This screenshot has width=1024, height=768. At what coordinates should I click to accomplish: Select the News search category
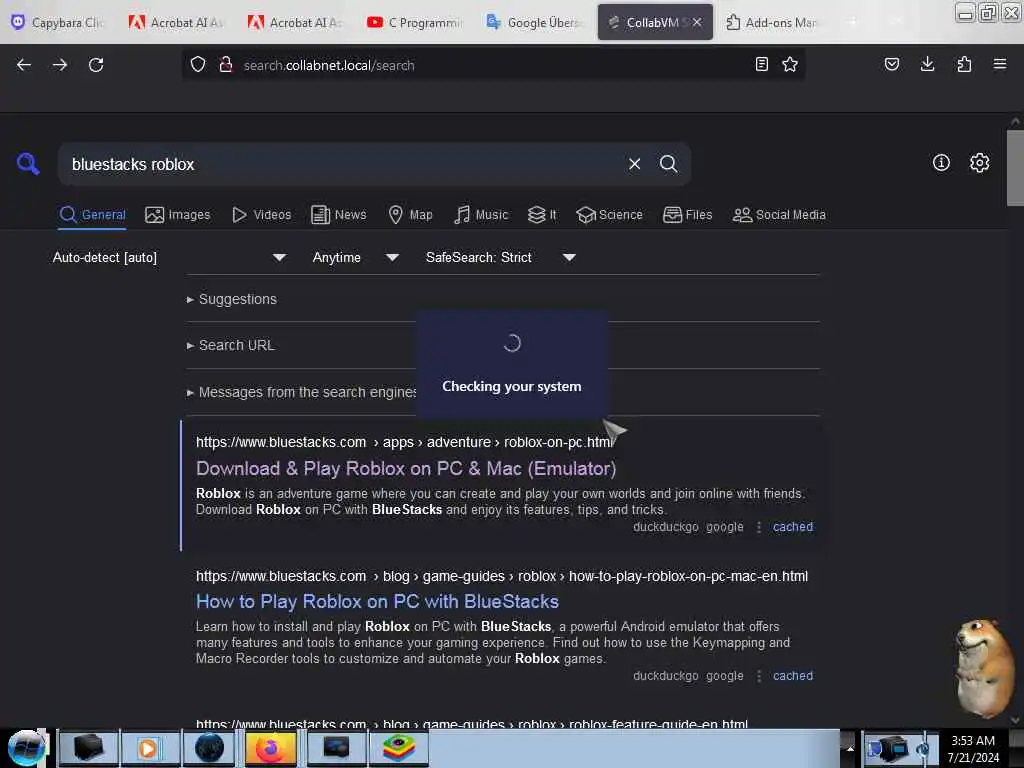(x=339, y=215)
